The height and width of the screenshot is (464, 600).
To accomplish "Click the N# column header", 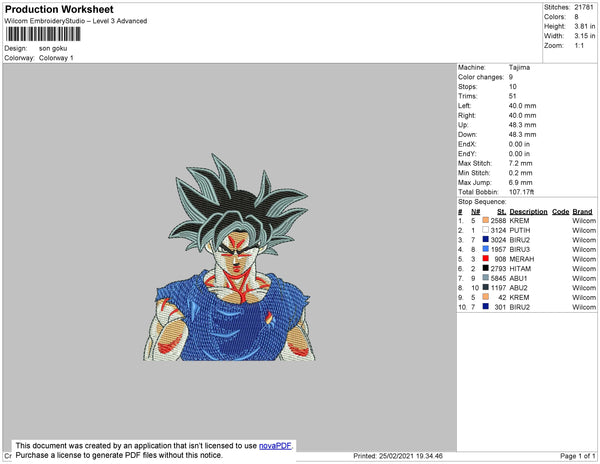I will (x=475, y=212).
